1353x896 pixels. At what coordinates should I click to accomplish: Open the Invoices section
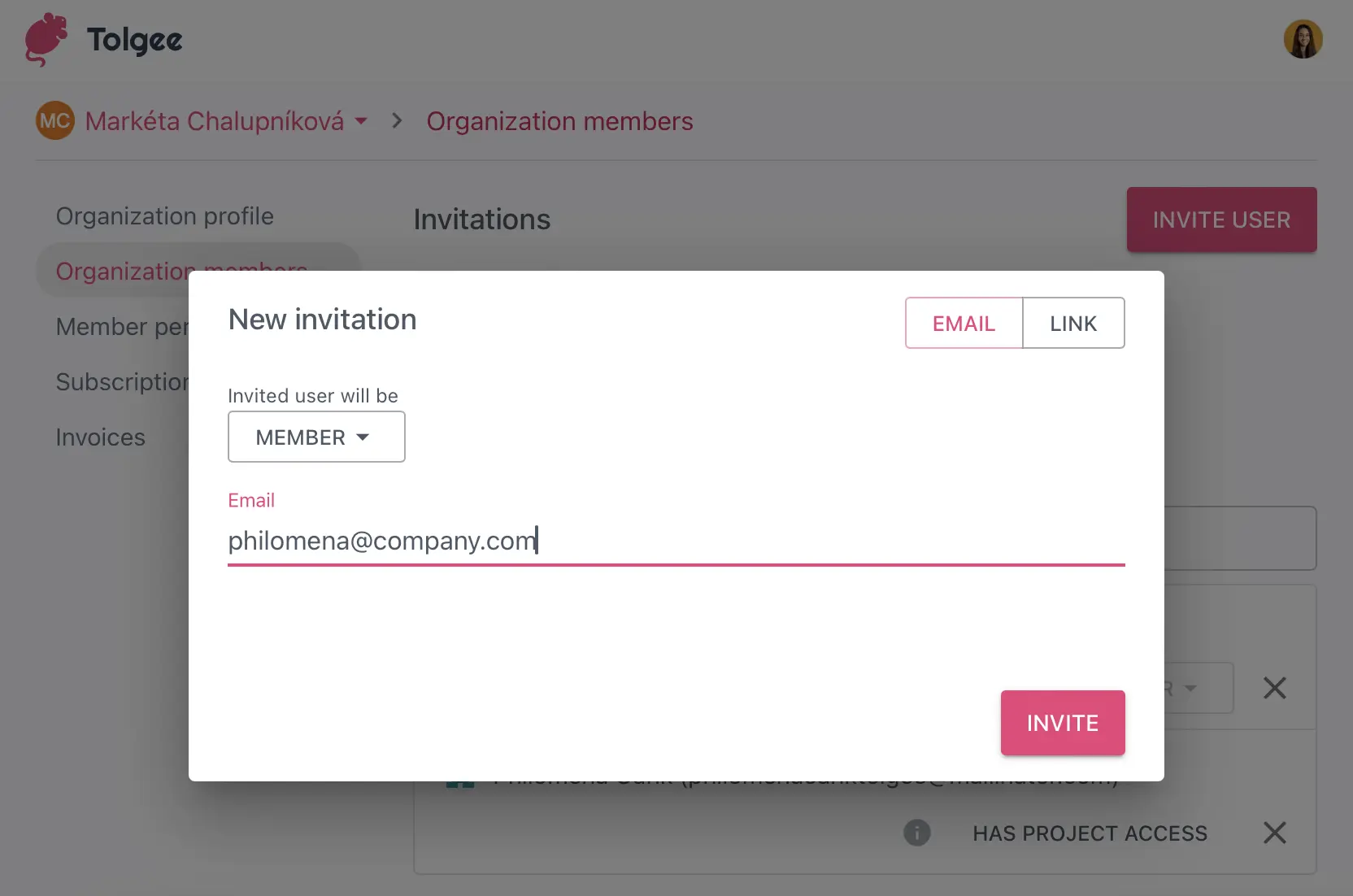point(100,437)
